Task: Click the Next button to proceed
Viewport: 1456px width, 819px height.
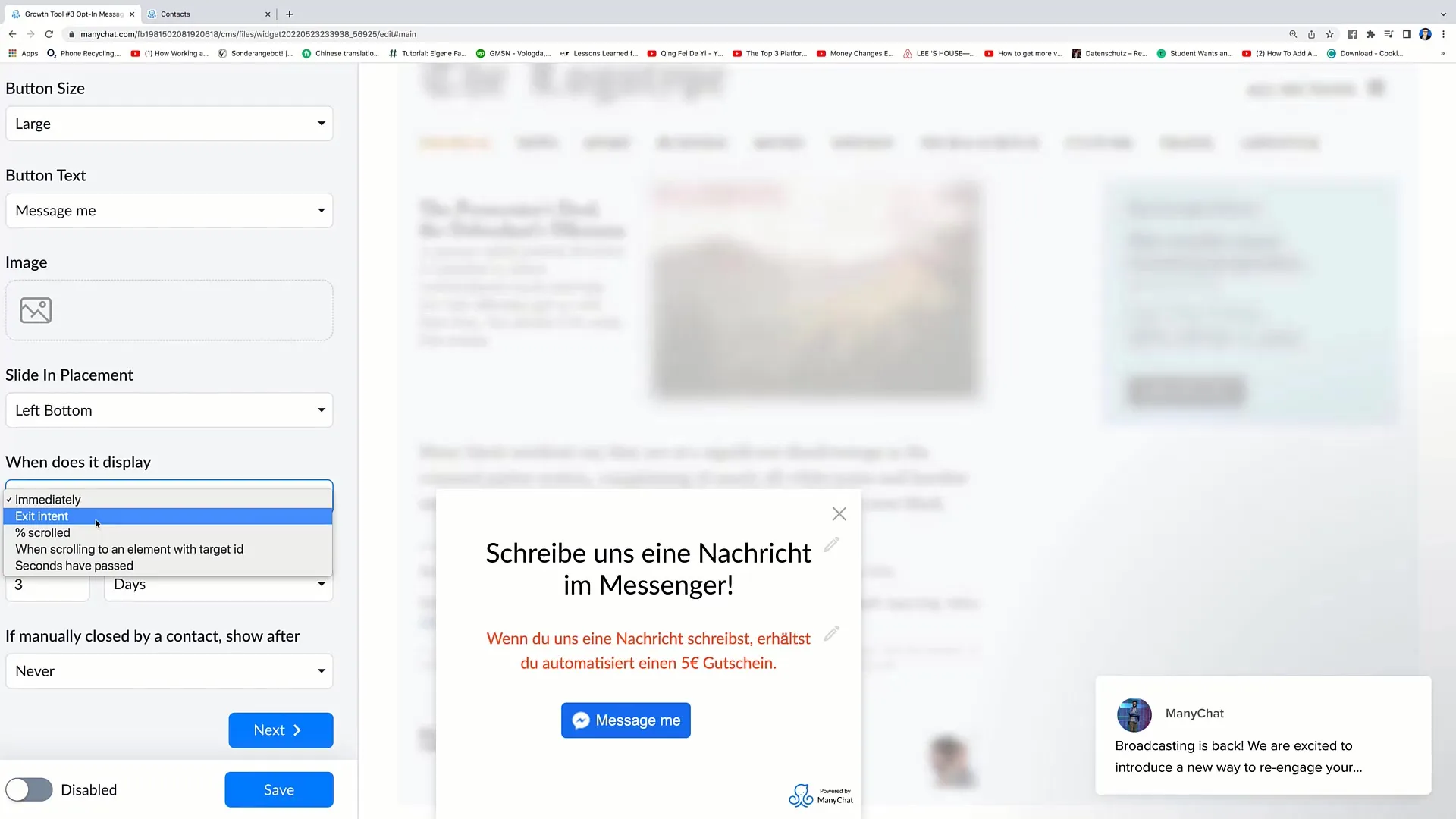Action: click(x=280, y=730)
